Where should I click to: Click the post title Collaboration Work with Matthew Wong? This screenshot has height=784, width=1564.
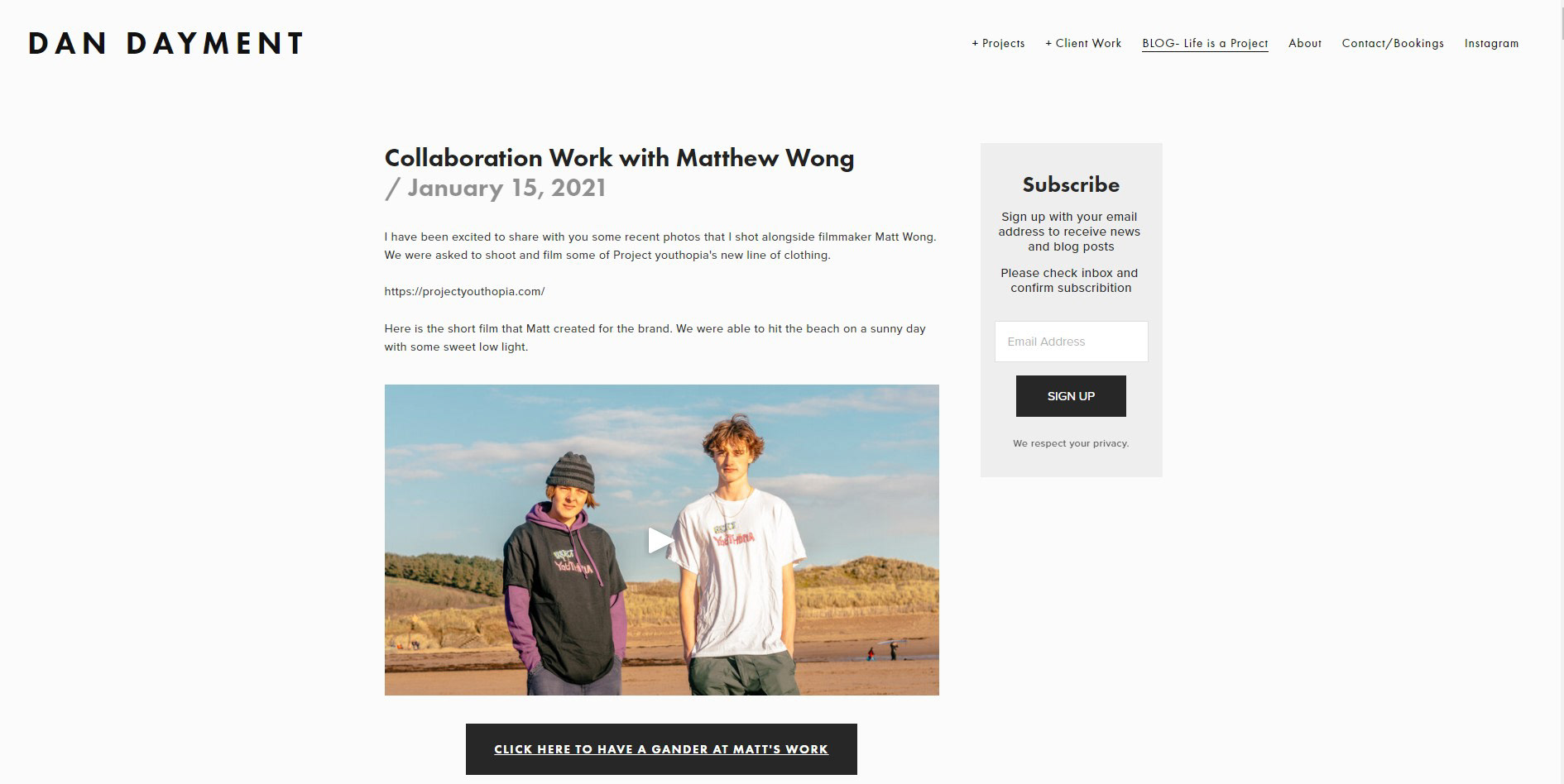(x=619, y=158)
